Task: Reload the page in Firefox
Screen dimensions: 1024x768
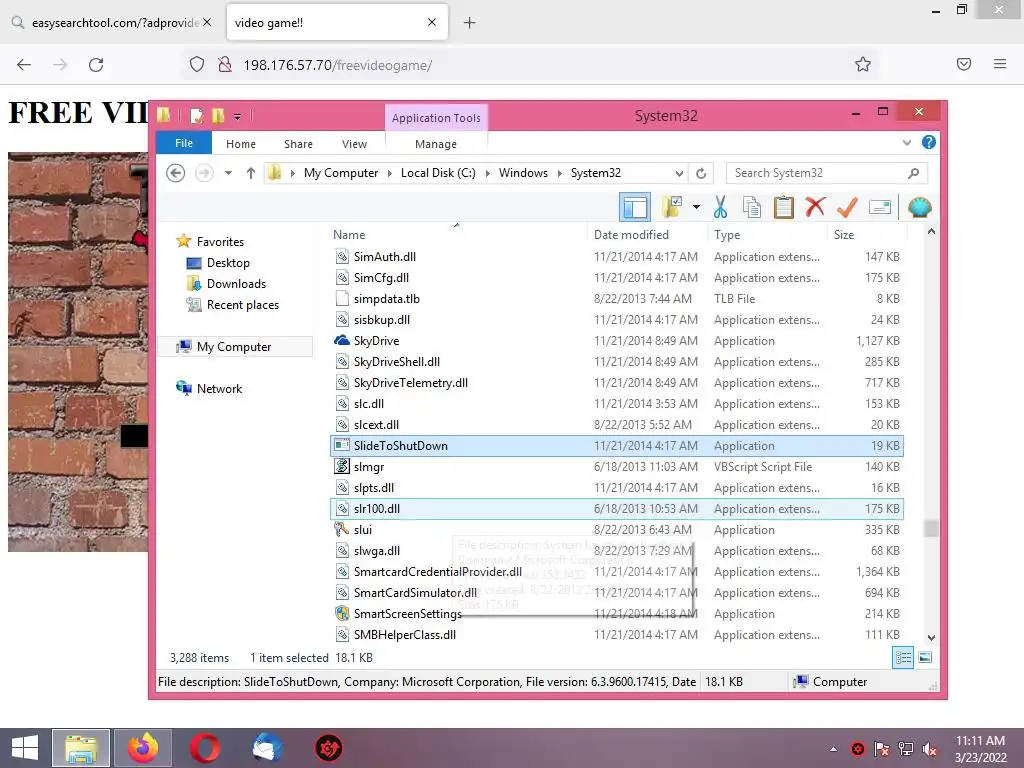Action: pyautogui.click(x=96, y=65)
